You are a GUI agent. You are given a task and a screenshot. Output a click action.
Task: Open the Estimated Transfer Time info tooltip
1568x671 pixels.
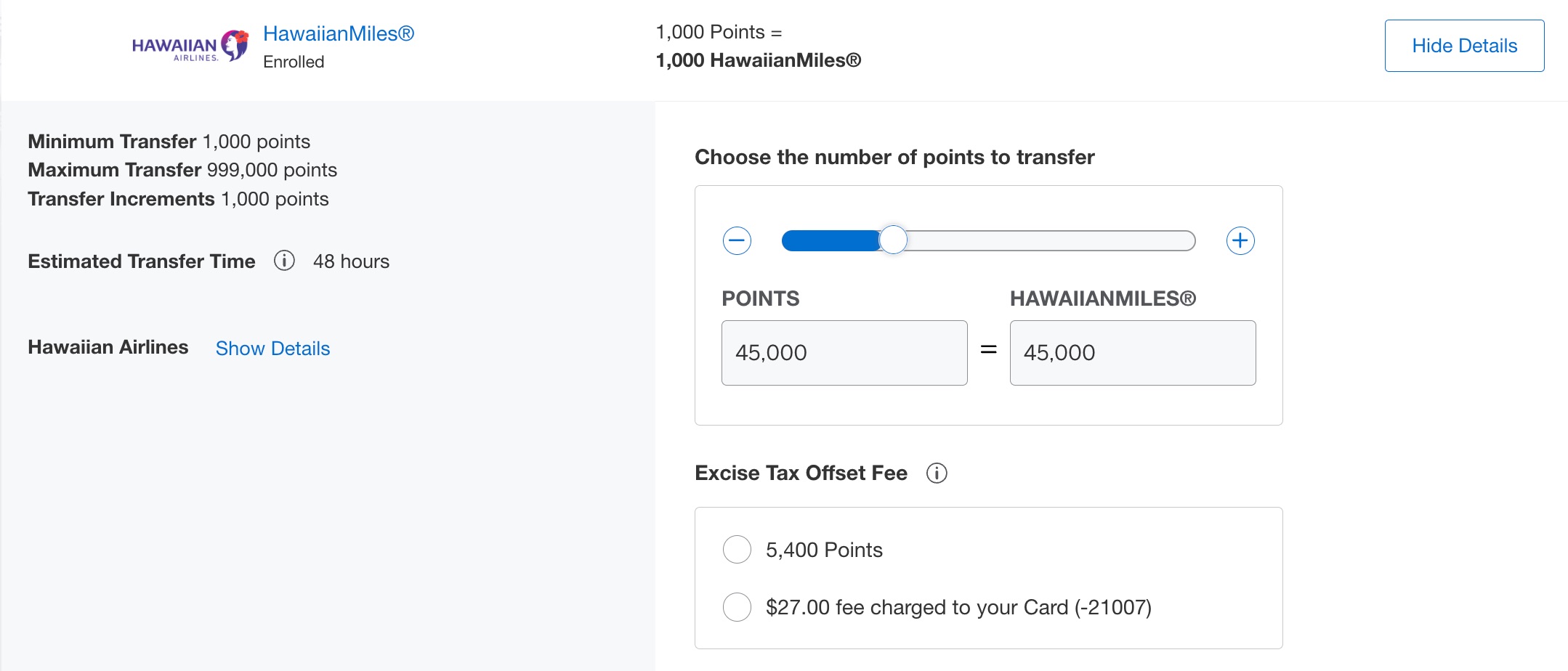coord(284,261)
